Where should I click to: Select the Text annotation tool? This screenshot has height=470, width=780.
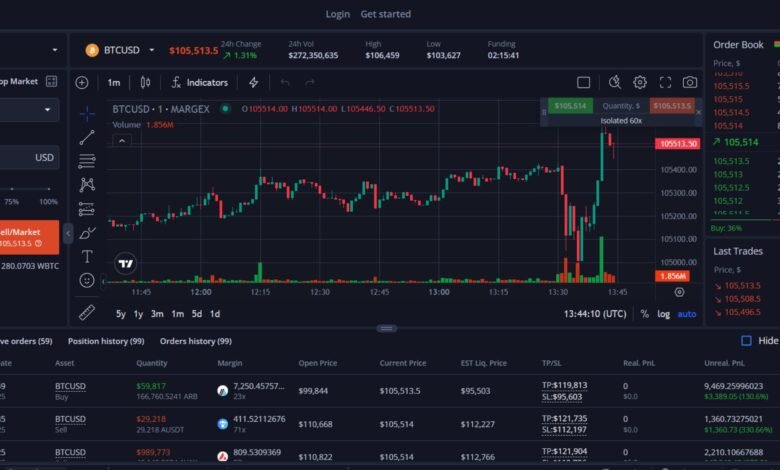(87, 257)
